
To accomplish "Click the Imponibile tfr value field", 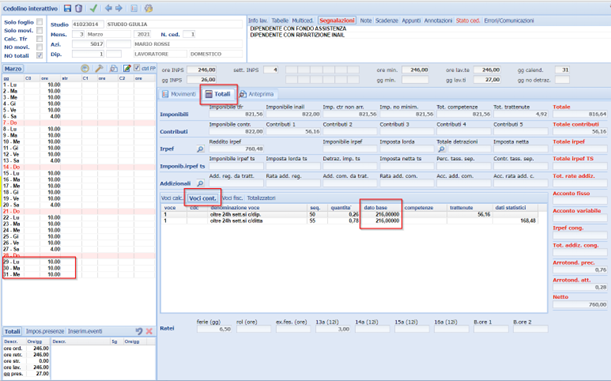I will click(236, 114).
